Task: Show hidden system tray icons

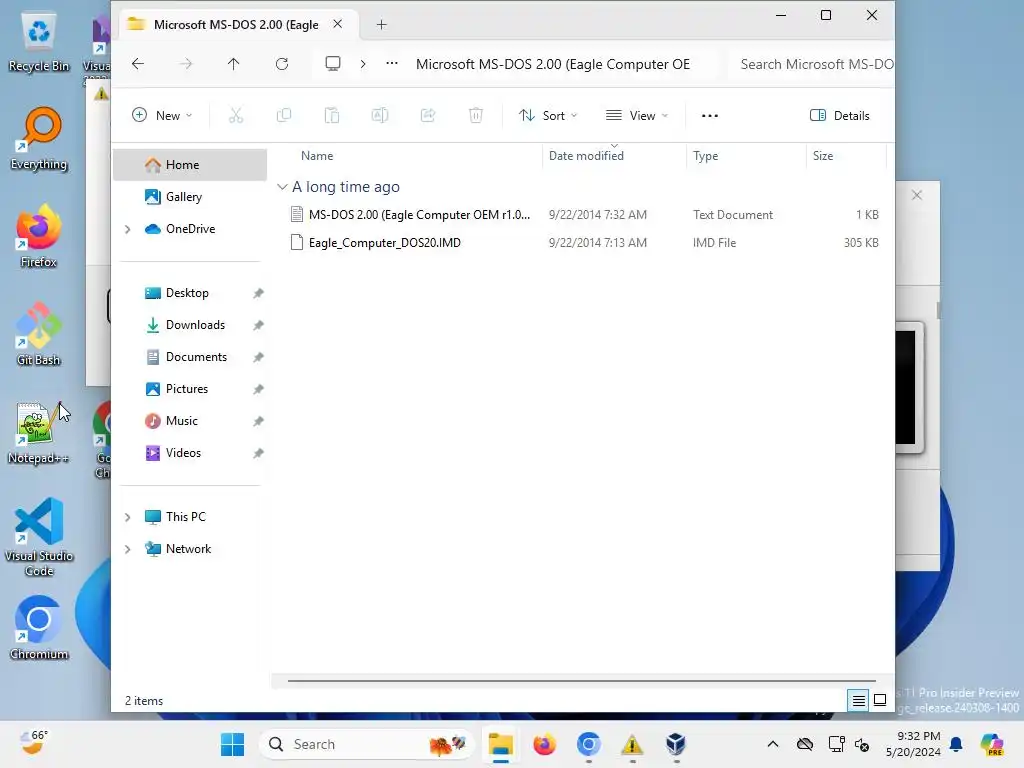Action: click(x=773, y=744)
